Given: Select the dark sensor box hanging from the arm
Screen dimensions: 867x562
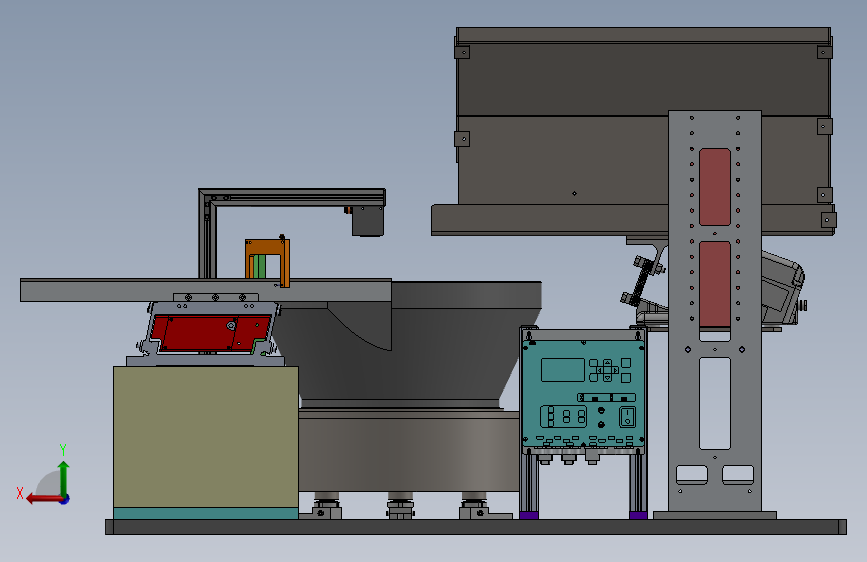Looking at the screenshot, I should coord(368,221).
